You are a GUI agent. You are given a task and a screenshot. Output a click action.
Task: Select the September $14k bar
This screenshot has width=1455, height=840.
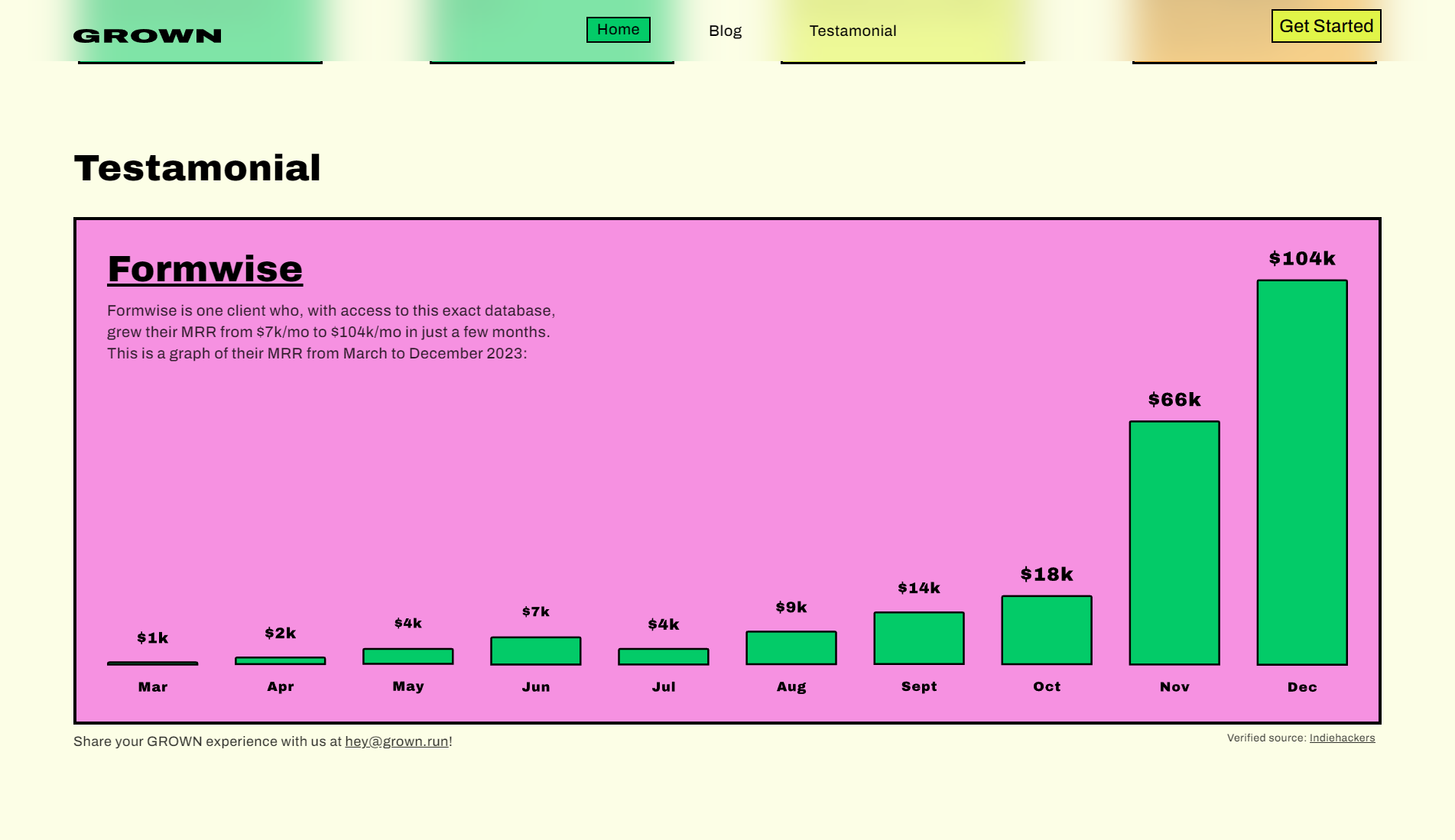click(x=919, y=638)
